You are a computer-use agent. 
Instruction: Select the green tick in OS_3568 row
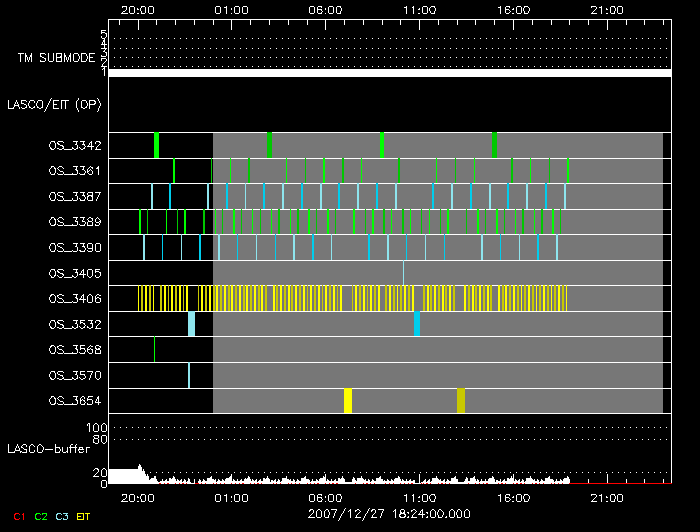(x=154, y=349)
